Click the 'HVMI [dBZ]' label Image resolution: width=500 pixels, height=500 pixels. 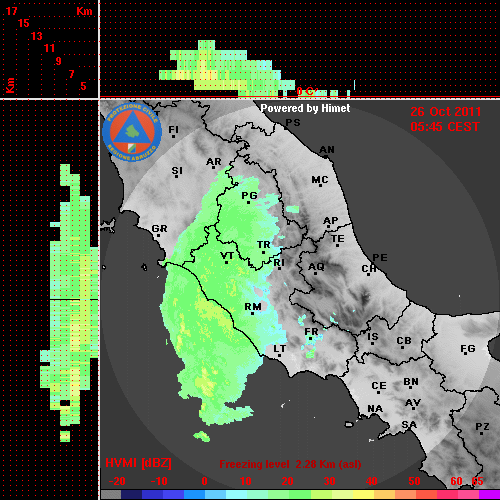(x=138, y=463)
